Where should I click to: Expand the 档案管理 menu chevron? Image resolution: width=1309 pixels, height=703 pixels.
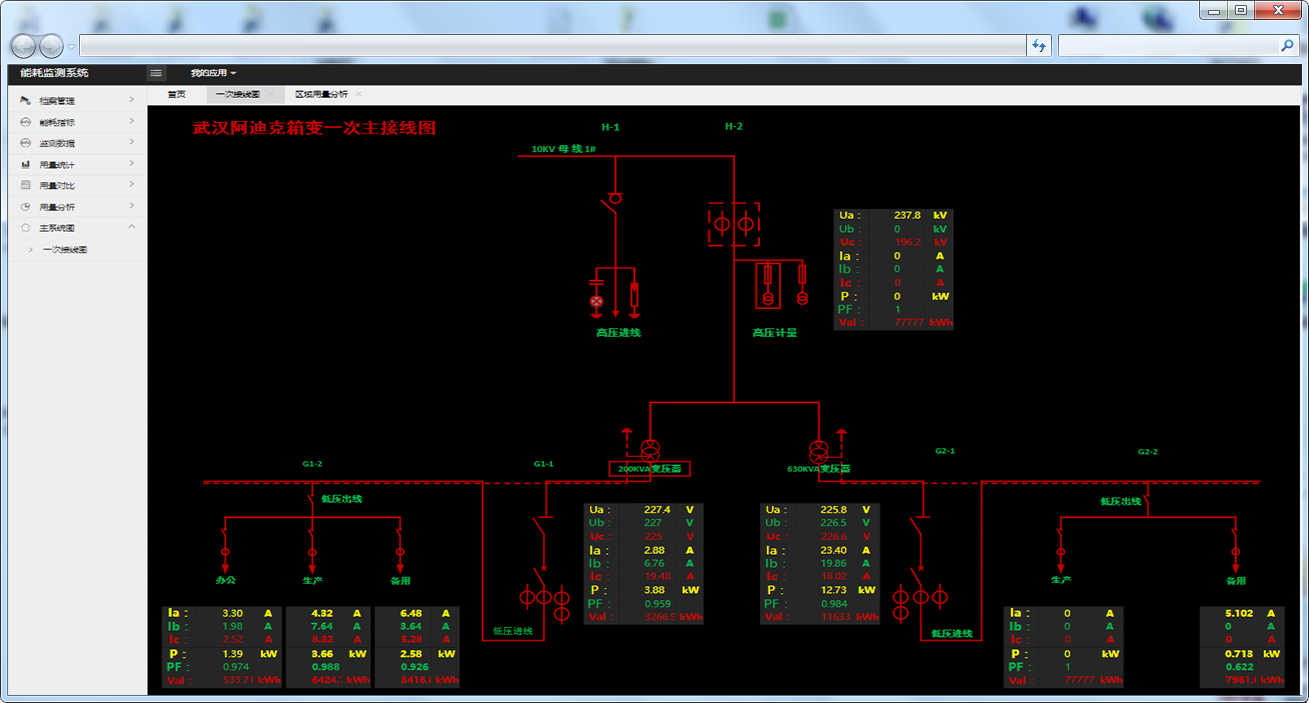pyautogui.click(x=132, y=100)
